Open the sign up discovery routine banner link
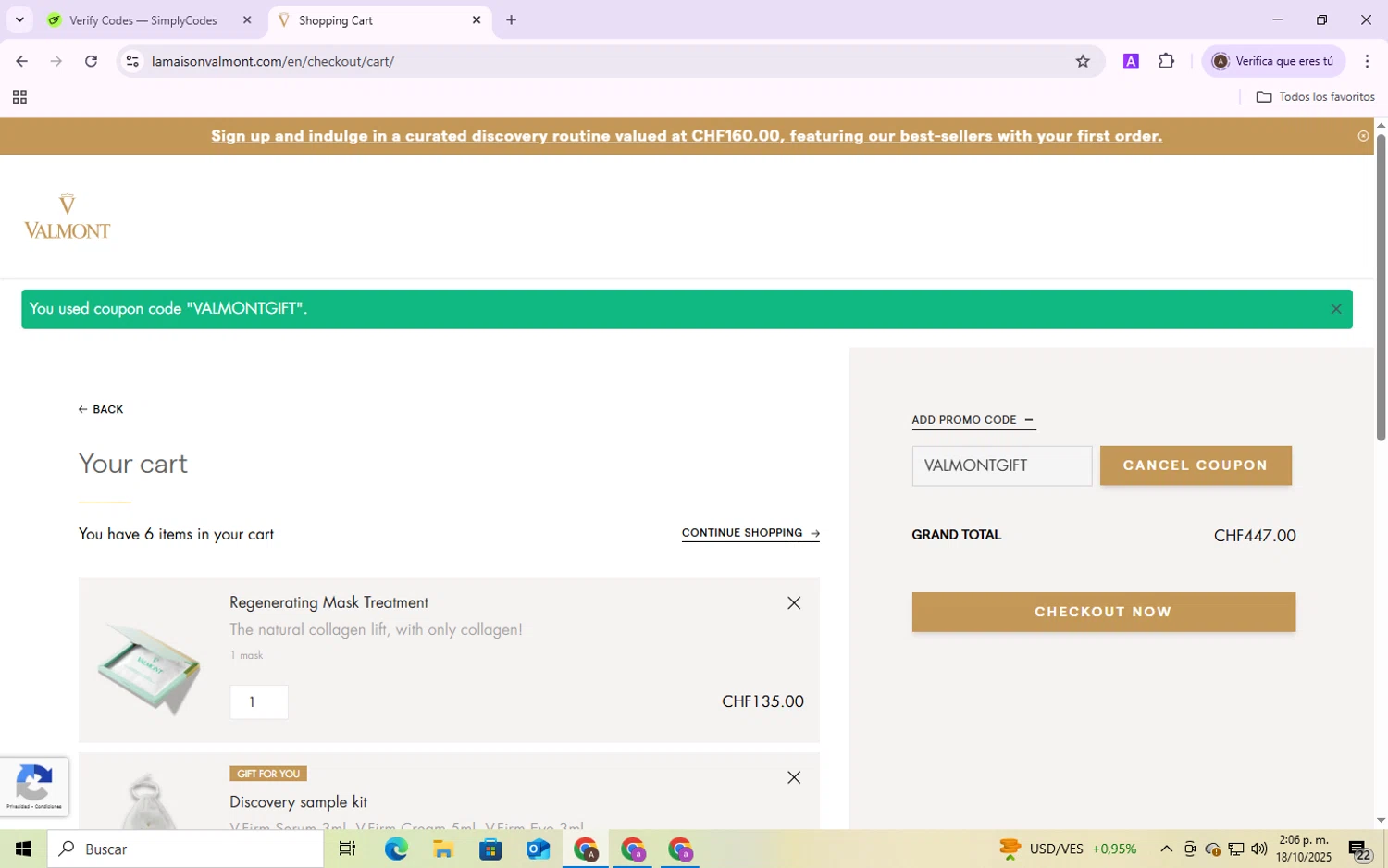 tap(687, 136)
